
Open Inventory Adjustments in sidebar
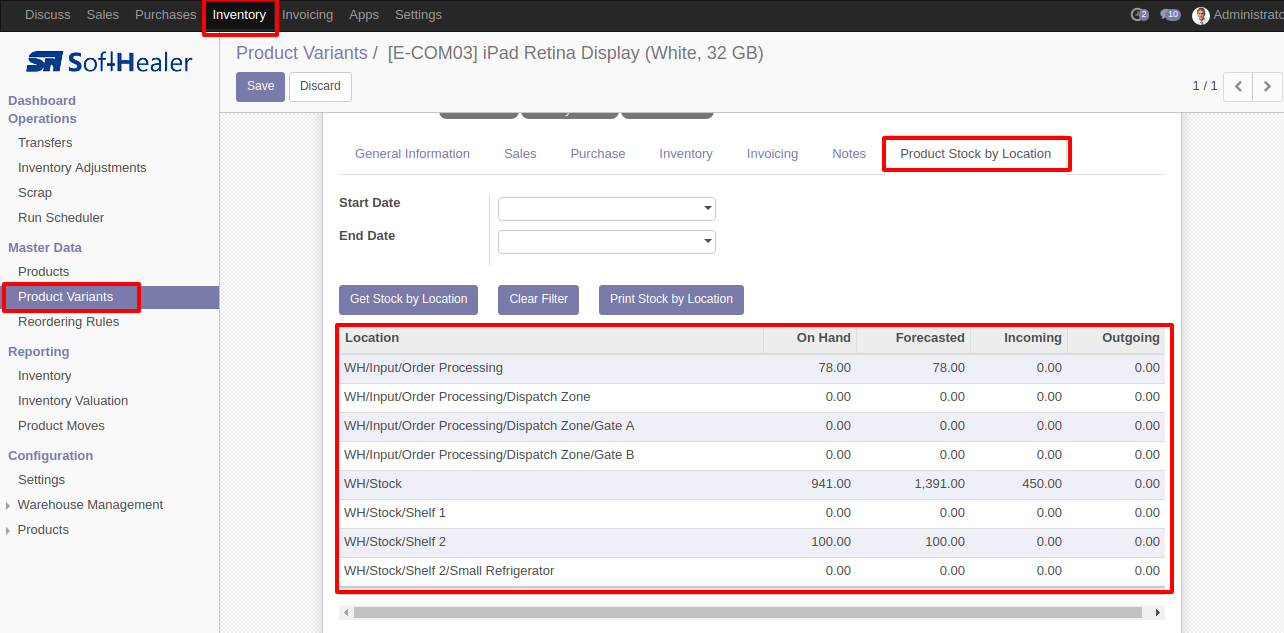[x=82, y=168]
